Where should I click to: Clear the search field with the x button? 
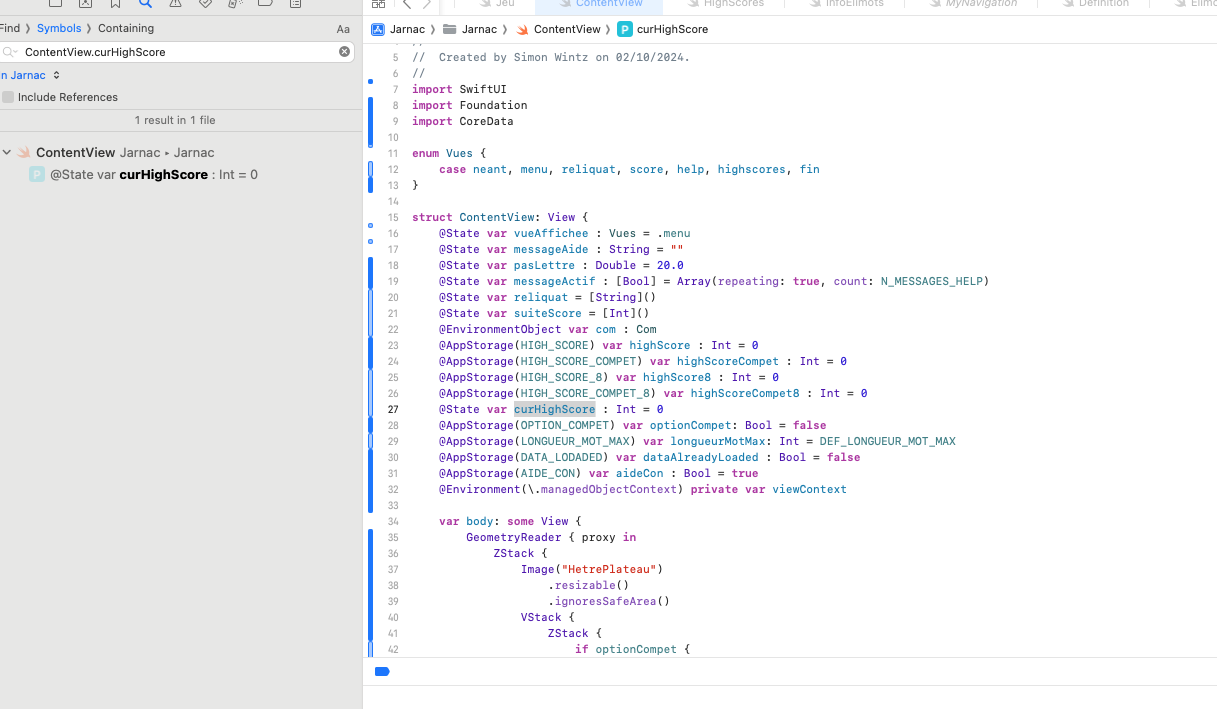344,51
